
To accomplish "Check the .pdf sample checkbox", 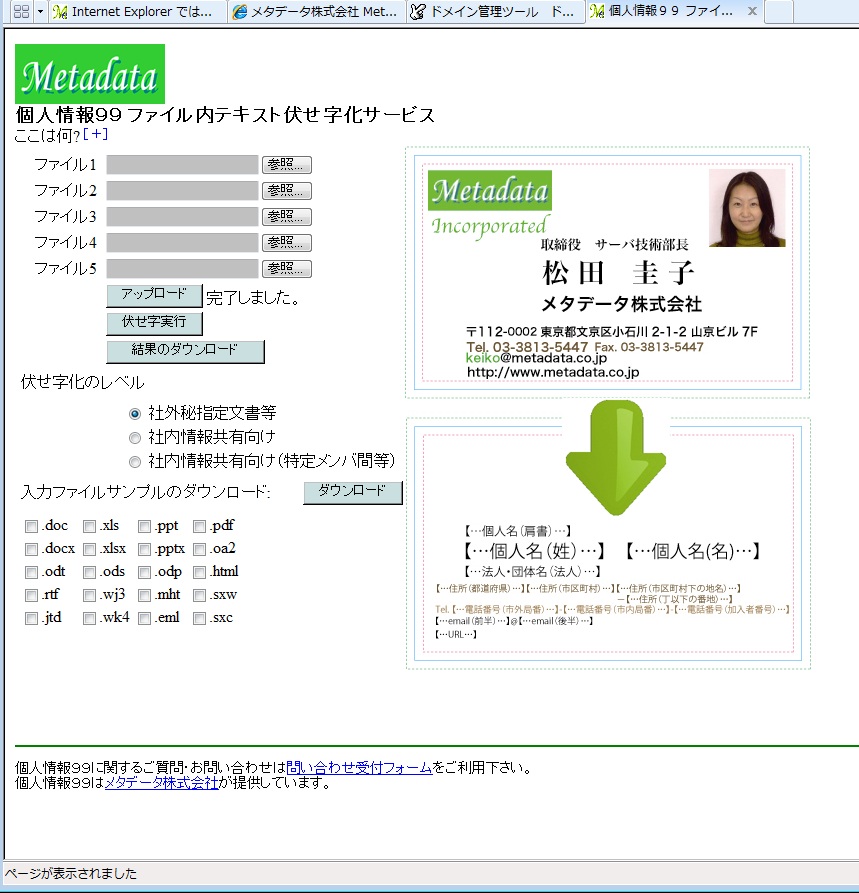I will tap(200, 527).
